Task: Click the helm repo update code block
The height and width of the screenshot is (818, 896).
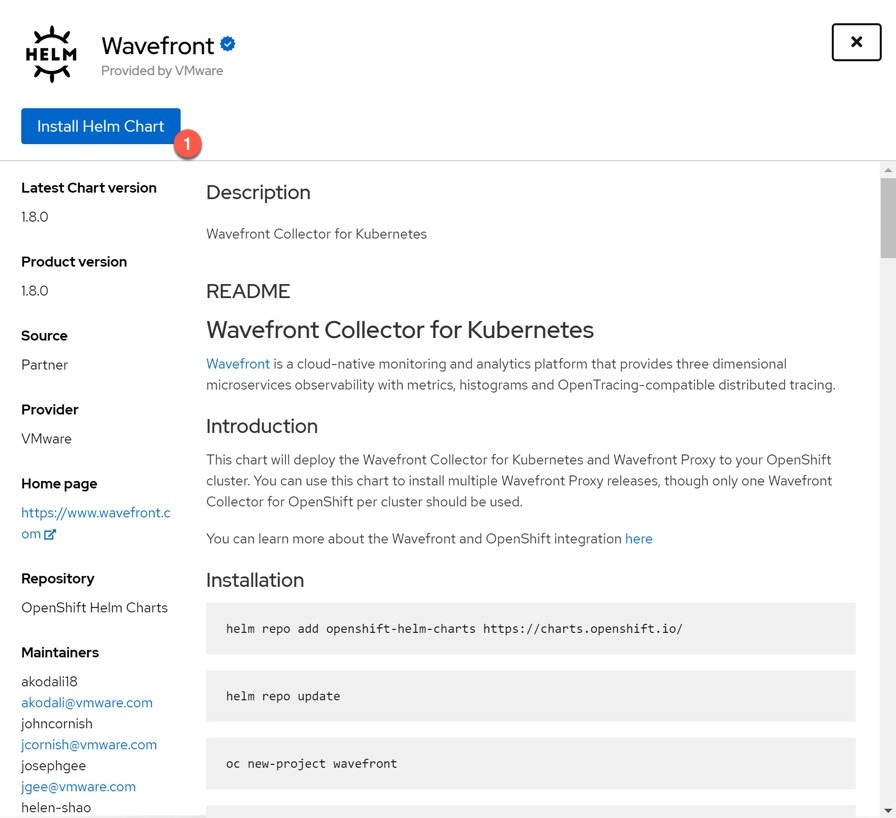Action: pos(531,696)
